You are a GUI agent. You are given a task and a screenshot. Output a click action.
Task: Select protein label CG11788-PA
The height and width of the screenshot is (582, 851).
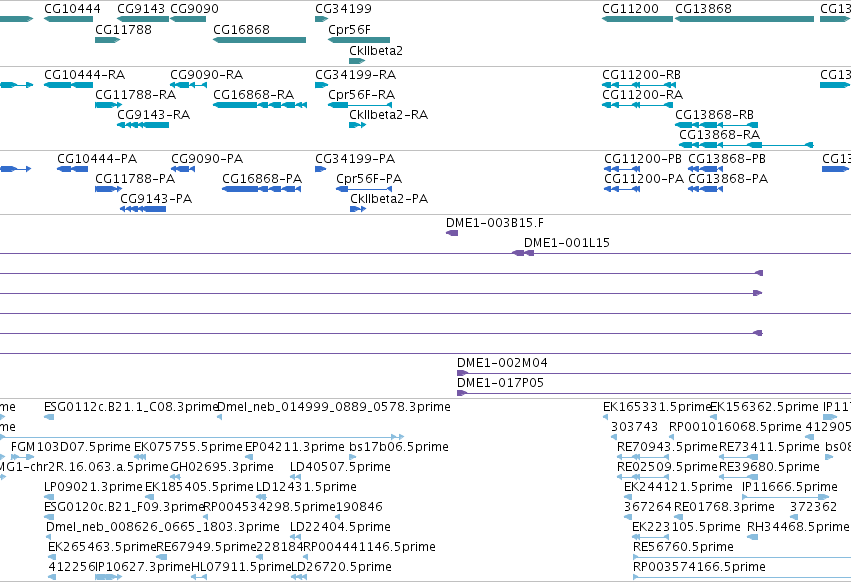(x=135, y=179)
